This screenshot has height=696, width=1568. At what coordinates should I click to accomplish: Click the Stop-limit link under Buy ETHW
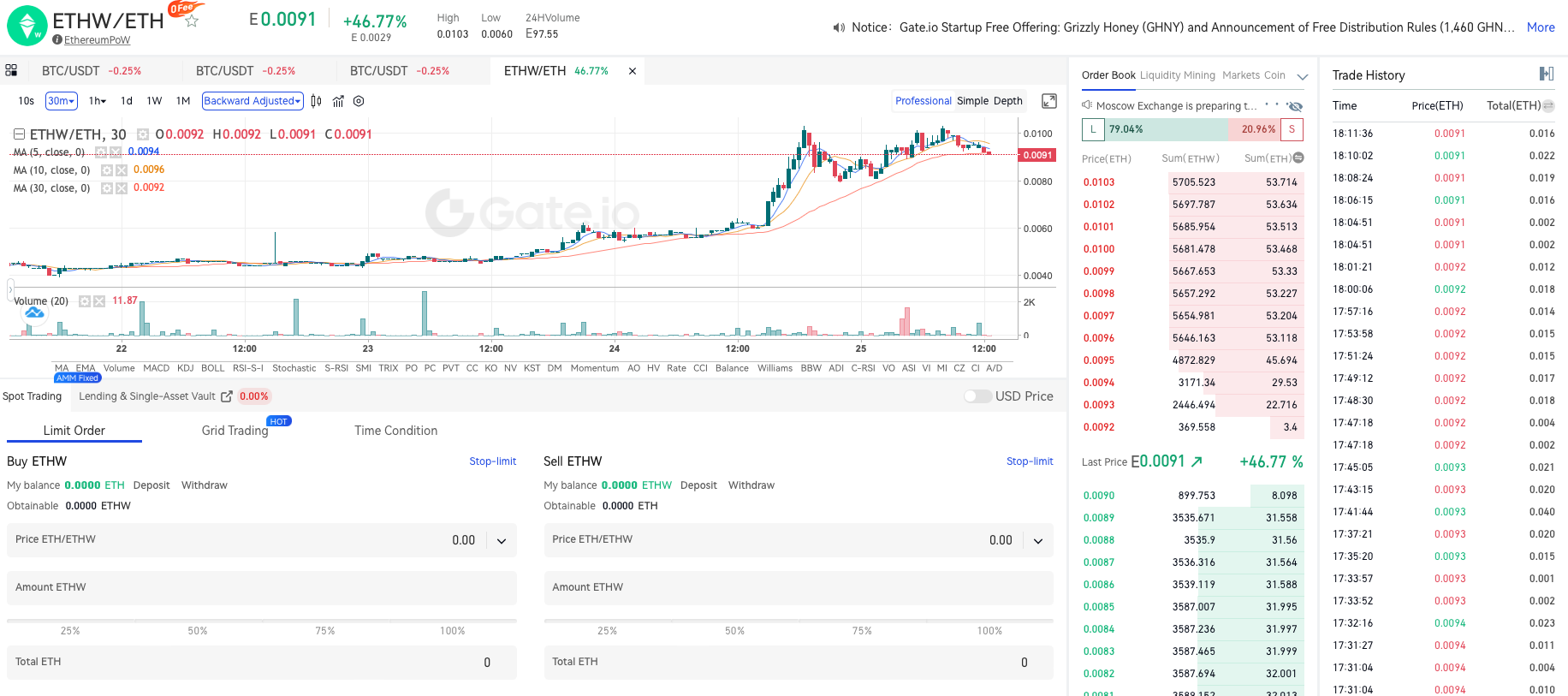coord(492,461)
